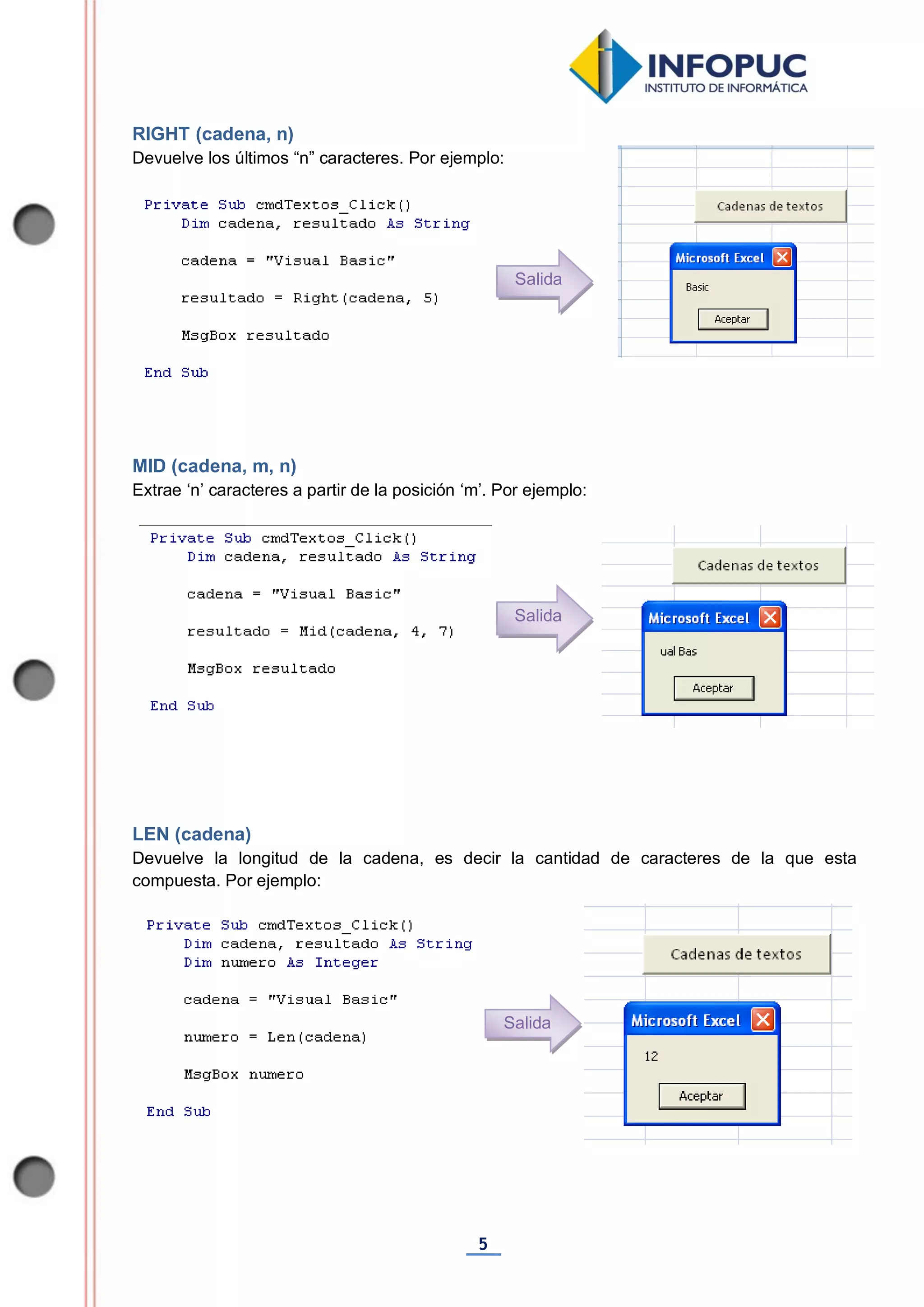Click the LEN (cadena) heading
Image resolution: width=924 pixels, height=1307 pixels.
coord(191,834)
